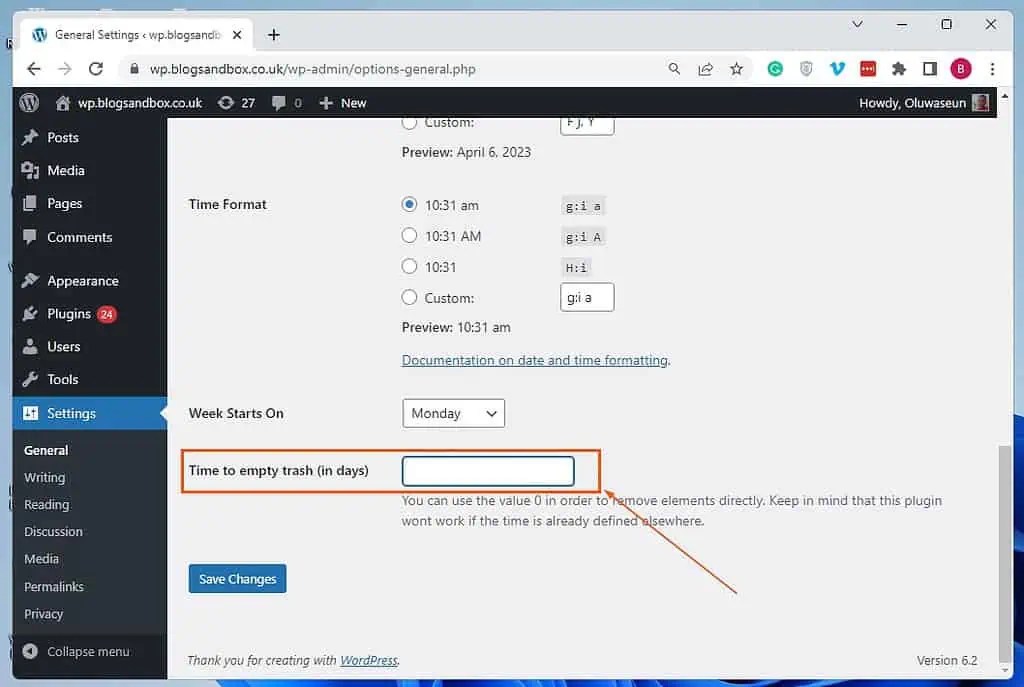Click the Vimeo extension icon in browser toolbar

[x=837, y=69]
